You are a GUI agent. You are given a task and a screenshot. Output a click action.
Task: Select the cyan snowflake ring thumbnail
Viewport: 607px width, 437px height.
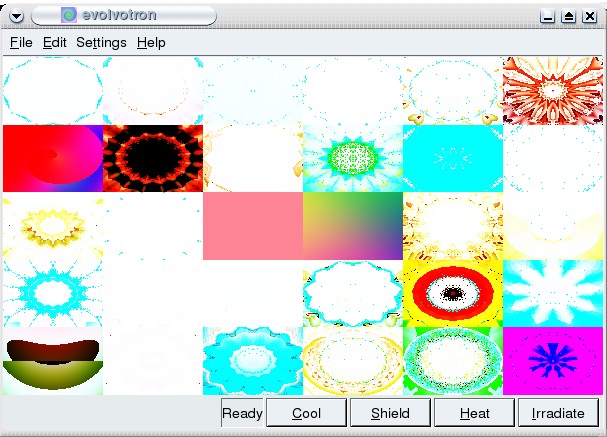click(x=53, y=293)
